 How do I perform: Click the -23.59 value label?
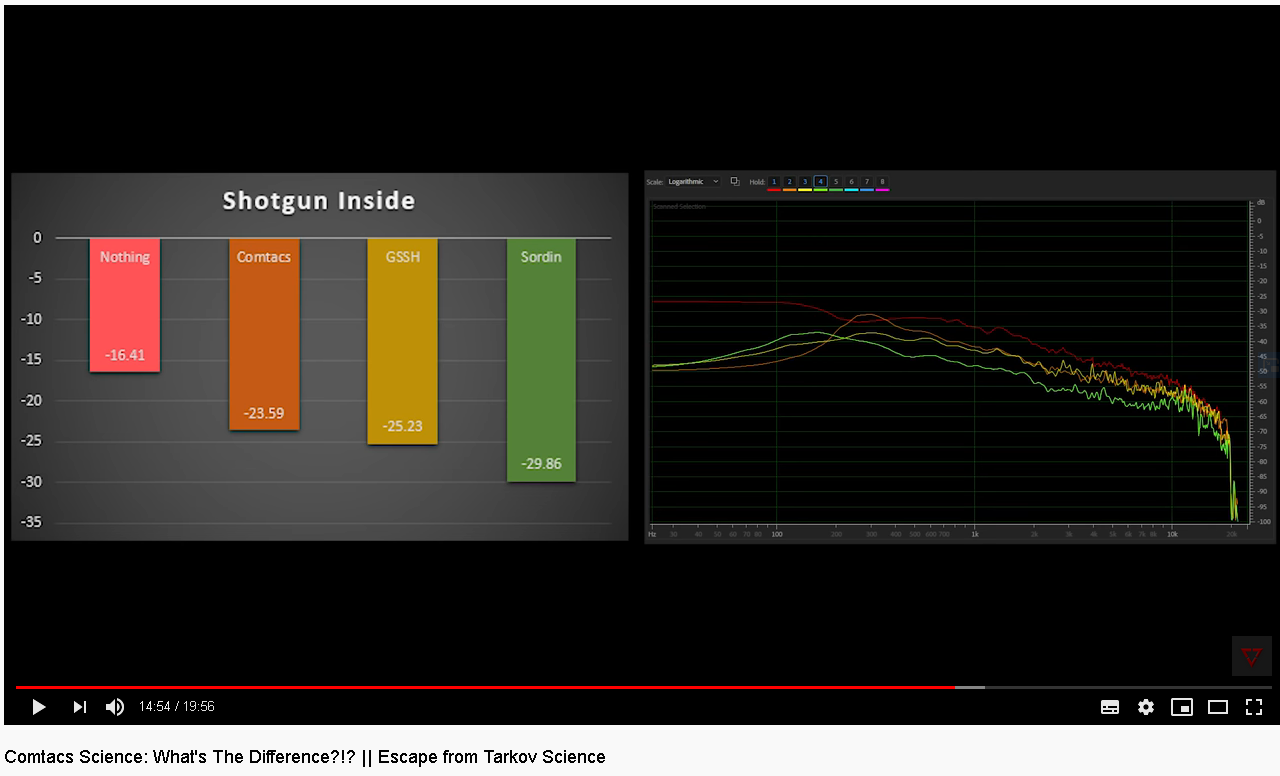pos(264,413)
